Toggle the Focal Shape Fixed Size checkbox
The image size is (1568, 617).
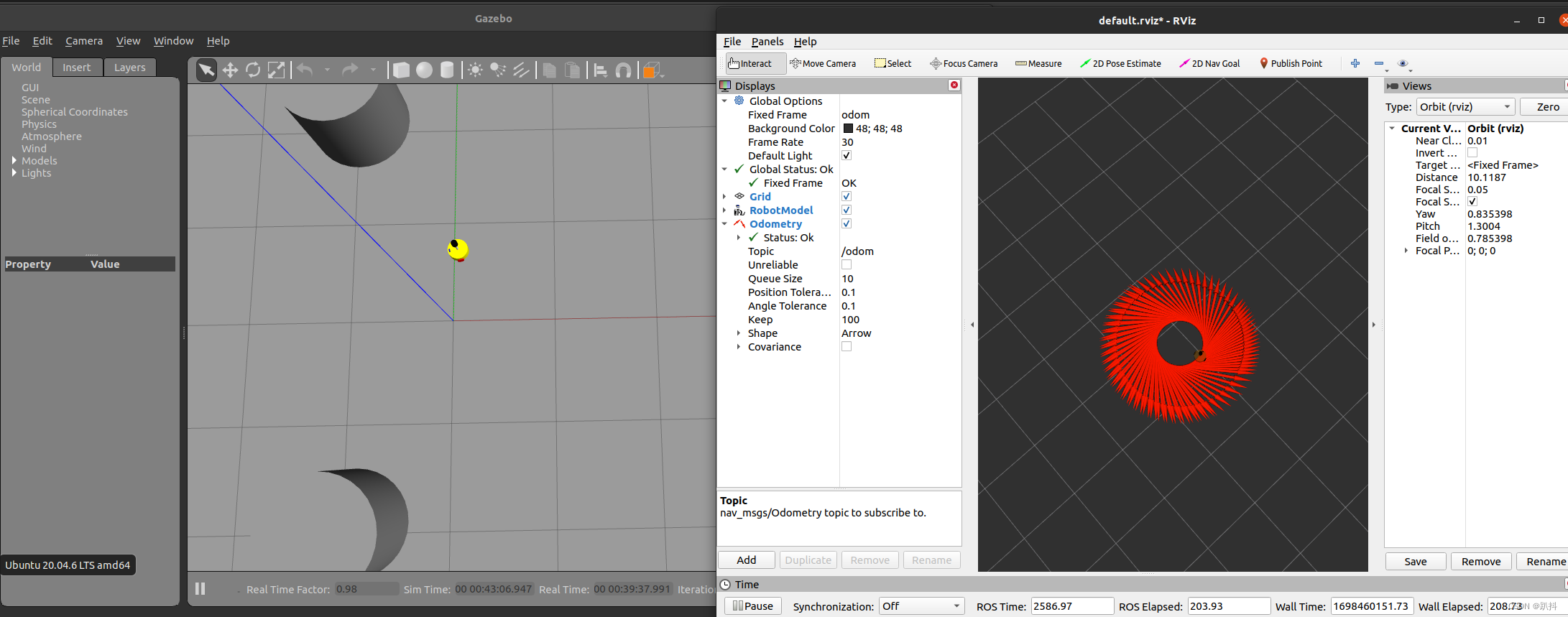tap(1472, 201)
